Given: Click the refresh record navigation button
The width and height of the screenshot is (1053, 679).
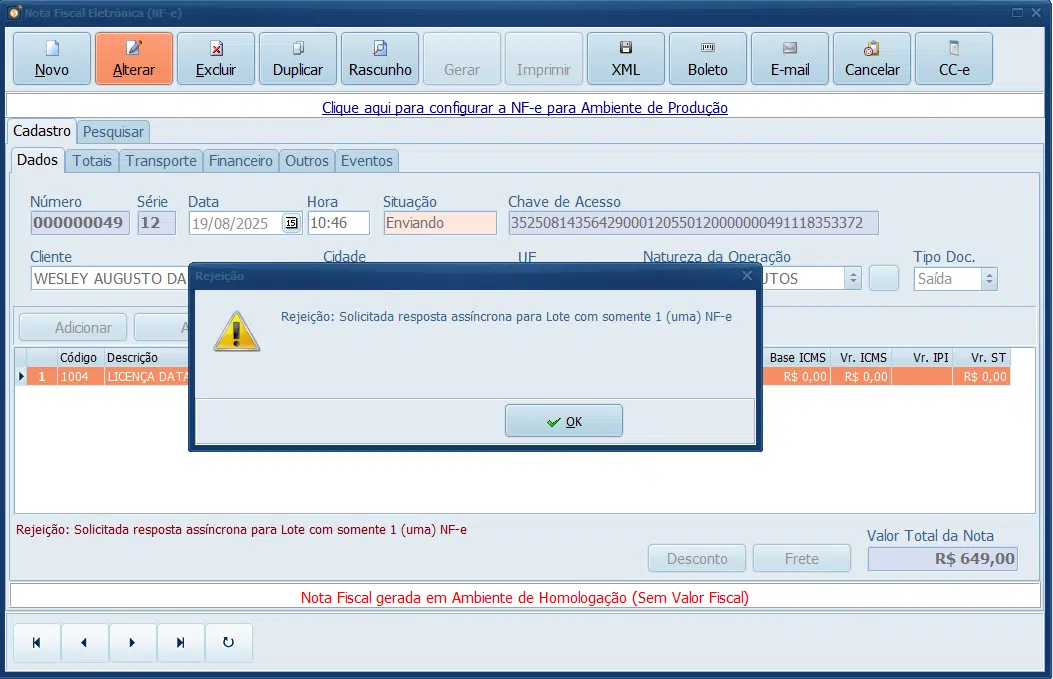Looking at the screenshot, I should click(228, 643).
